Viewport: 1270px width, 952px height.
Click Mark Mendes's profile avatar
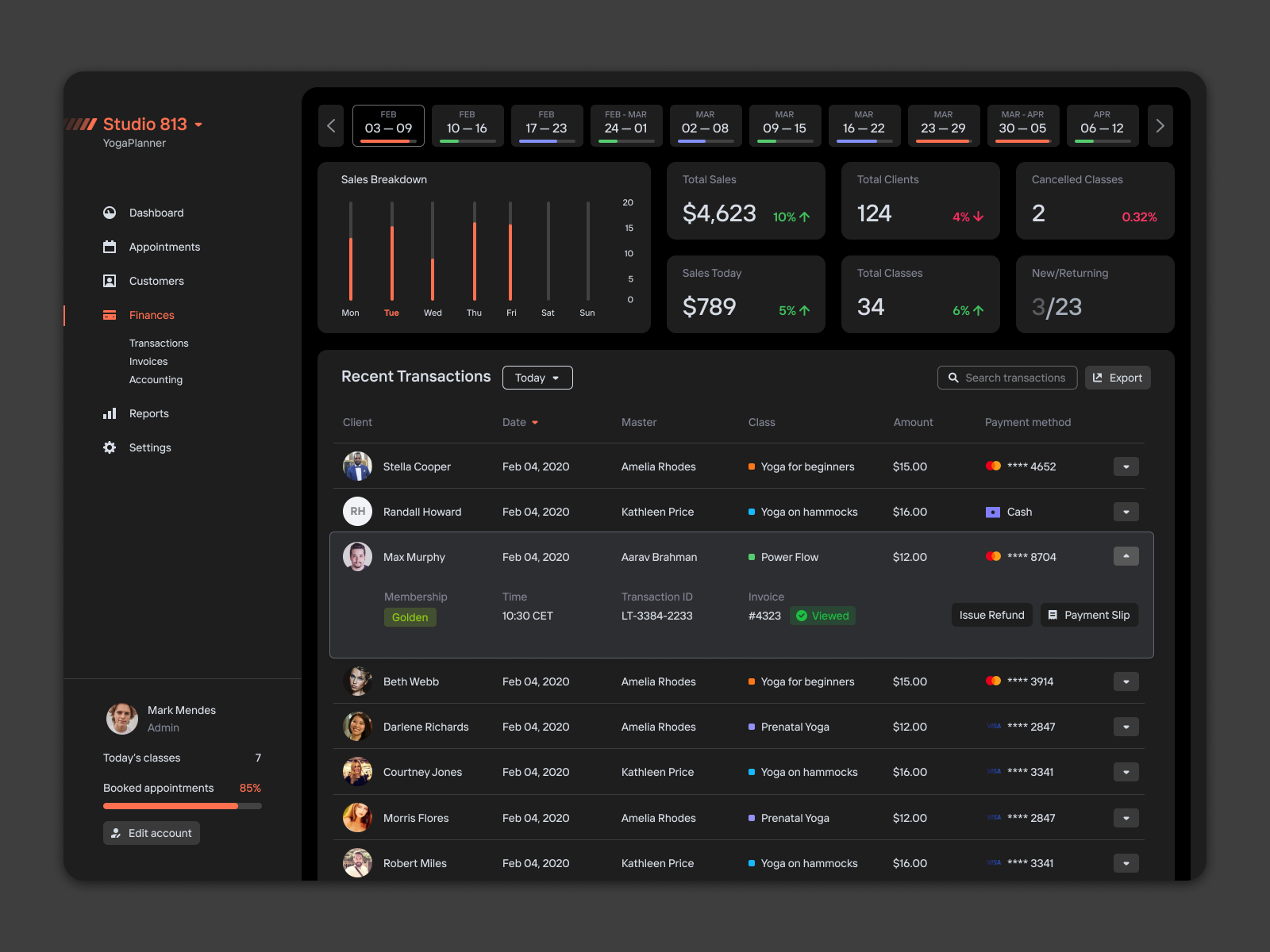(x=122, y=718)
